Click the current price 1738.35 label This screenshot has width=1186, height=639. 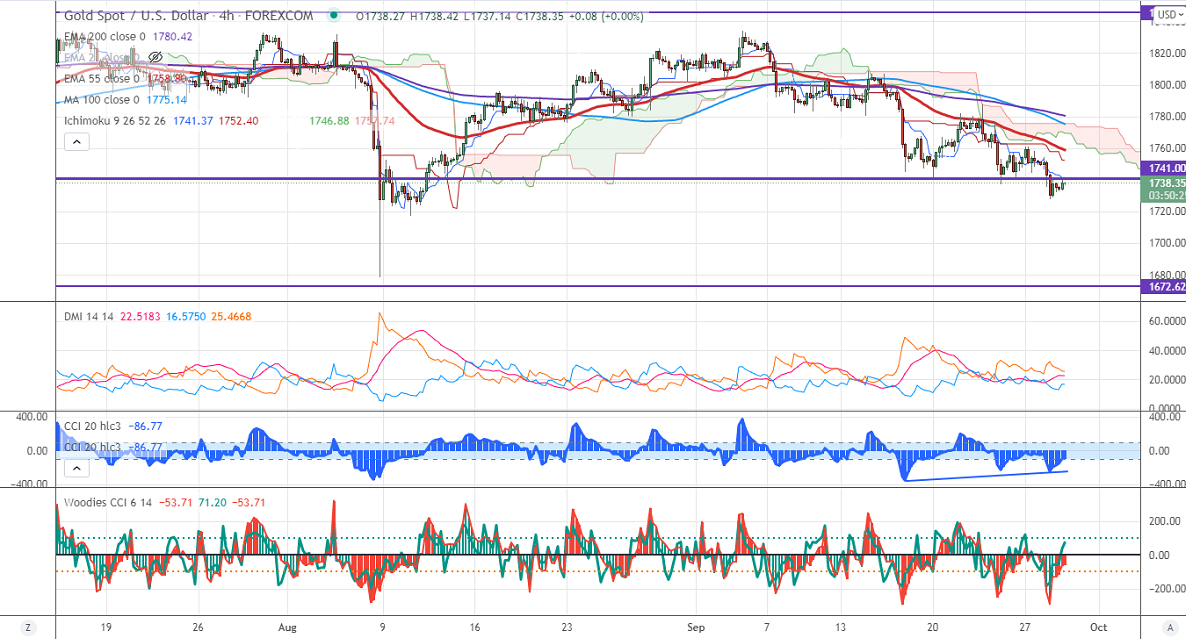[1165, 184]
